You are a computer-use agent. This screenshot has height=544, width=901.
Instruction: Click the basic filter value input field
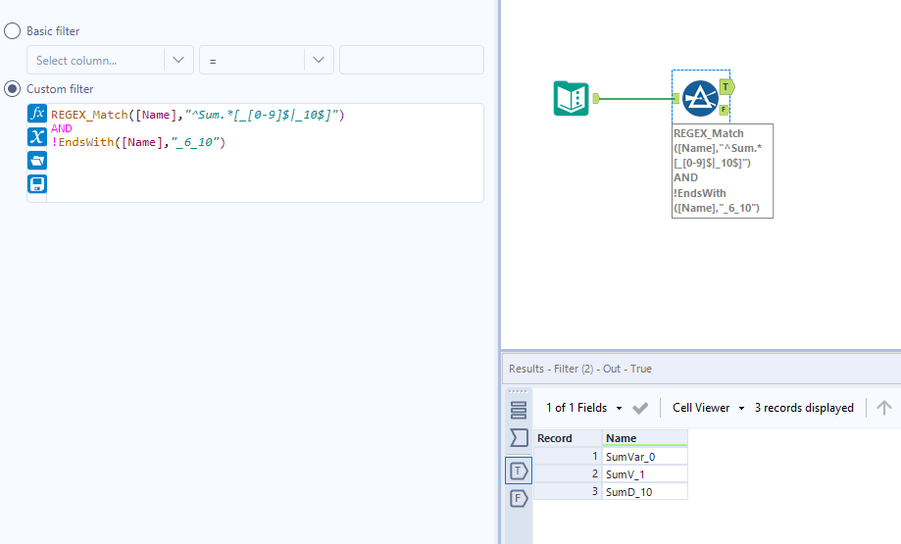point(411,60)
